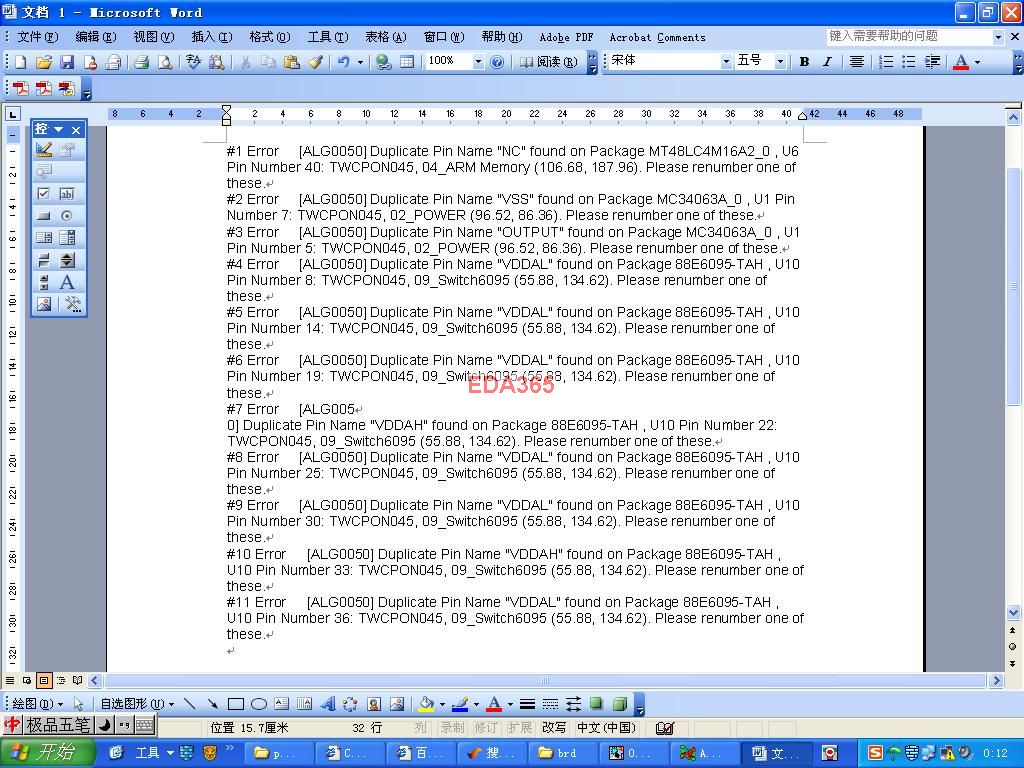Click the 阅读 Reading layout button

(549, 62)
